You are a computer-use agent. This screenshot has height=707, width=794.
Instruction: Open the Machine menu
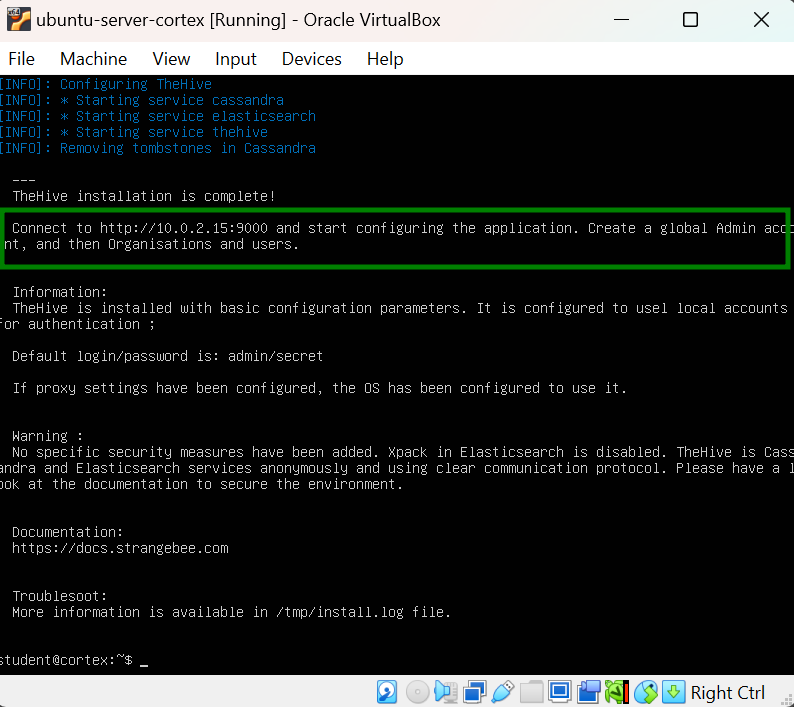click(93, 59)
